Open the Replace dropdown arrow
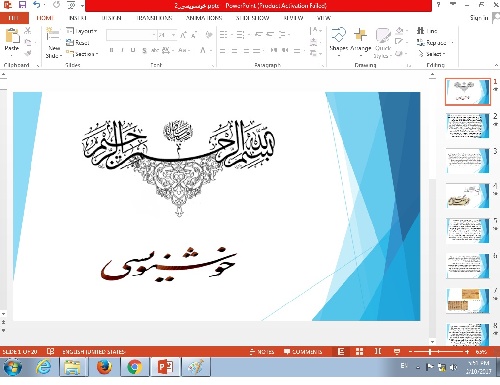 (x=452, y=43)
